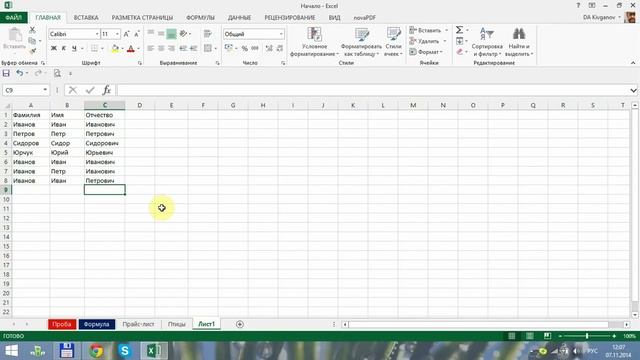This screenshot has width=640, height=360.
Task: Open print preview from quick access toolbar
Action: (57, 73)
